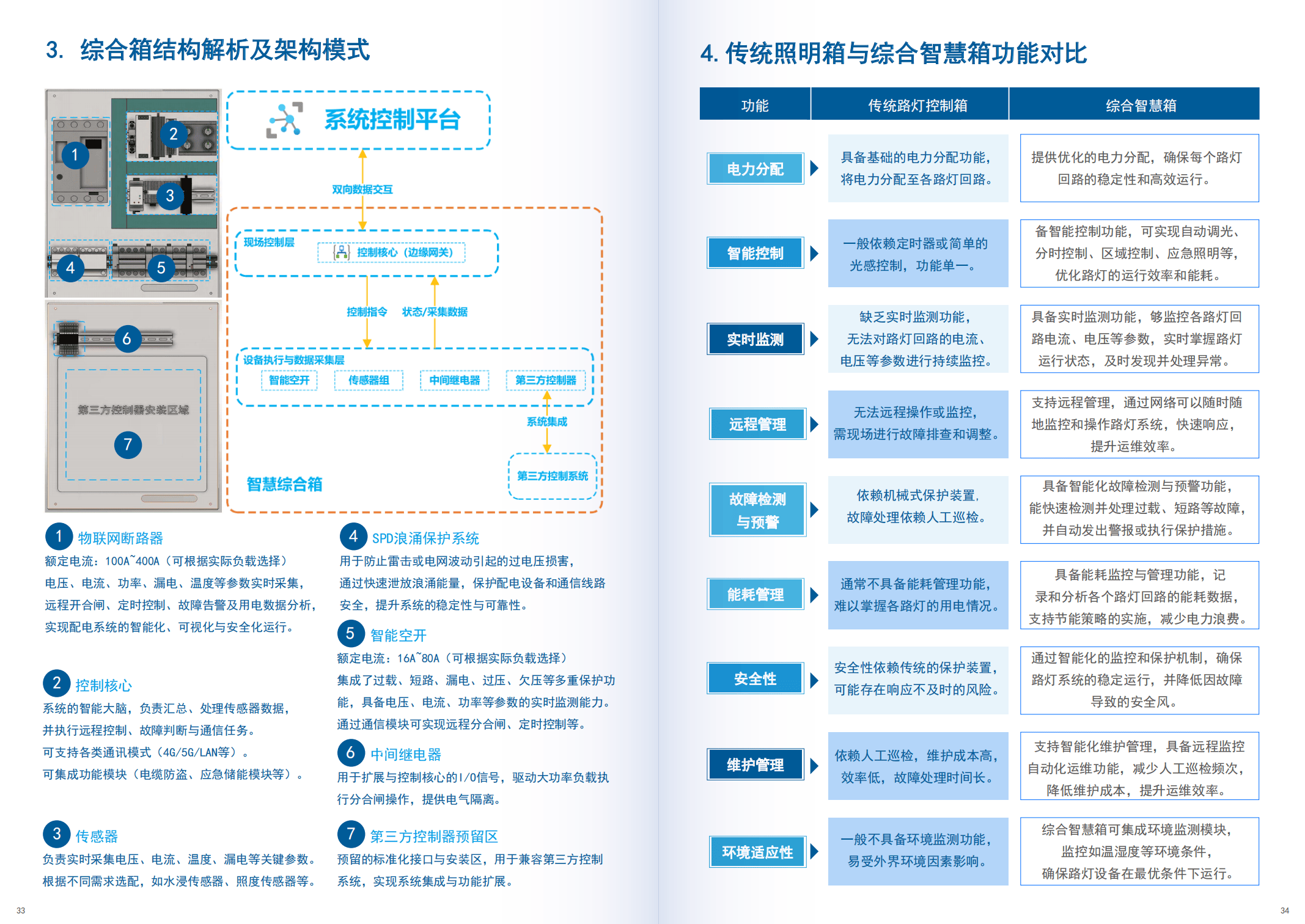Click the 第三方控制系统 box in diagram
Viewport: 1305px width, 924px height.
[x=552, y=475]
